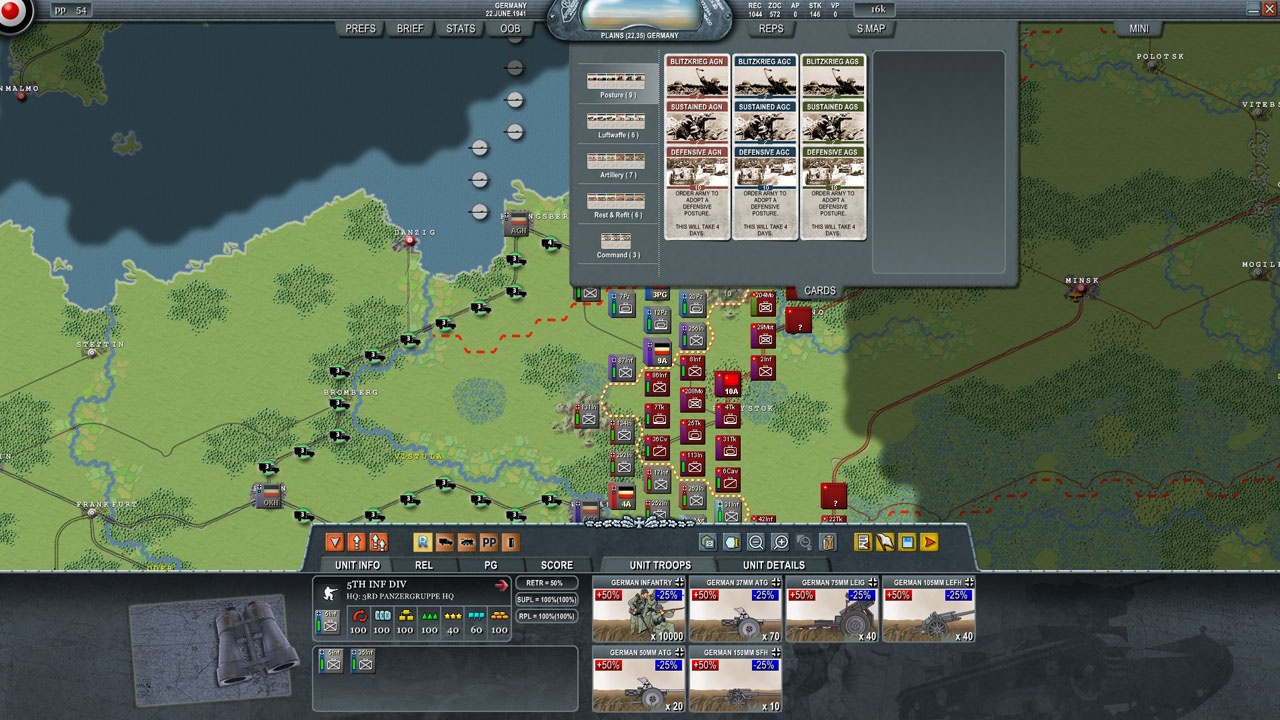Select the German Infantry troop thumbnail
The width and height of the screenshot is (1280, 720).
pos(640,610)
